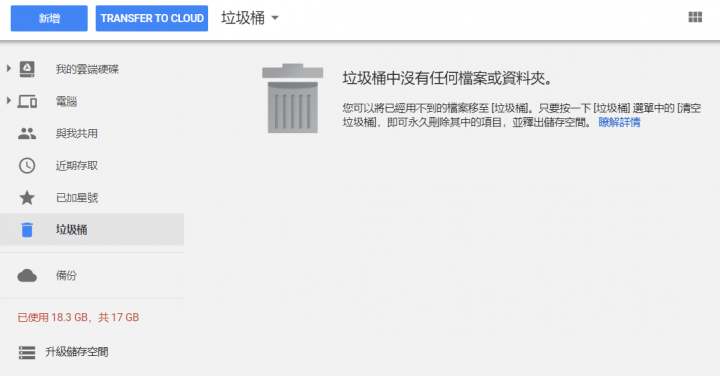Screen dimensions: 720x376
Task: Click the starred star icon
Action: click(x=27, y=197)
